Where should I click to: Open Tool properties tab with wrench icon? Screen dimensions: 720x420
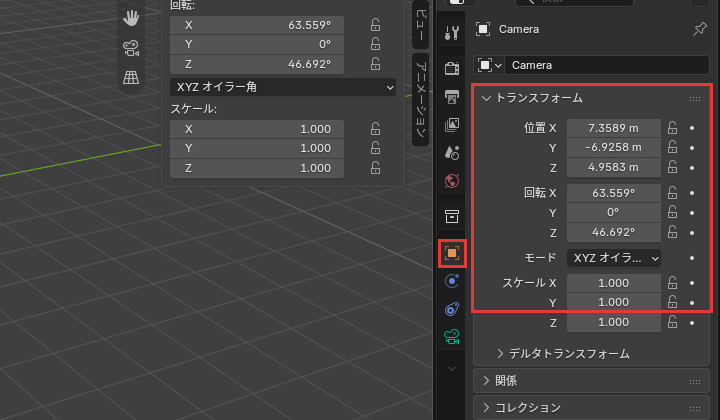point(452,33)
